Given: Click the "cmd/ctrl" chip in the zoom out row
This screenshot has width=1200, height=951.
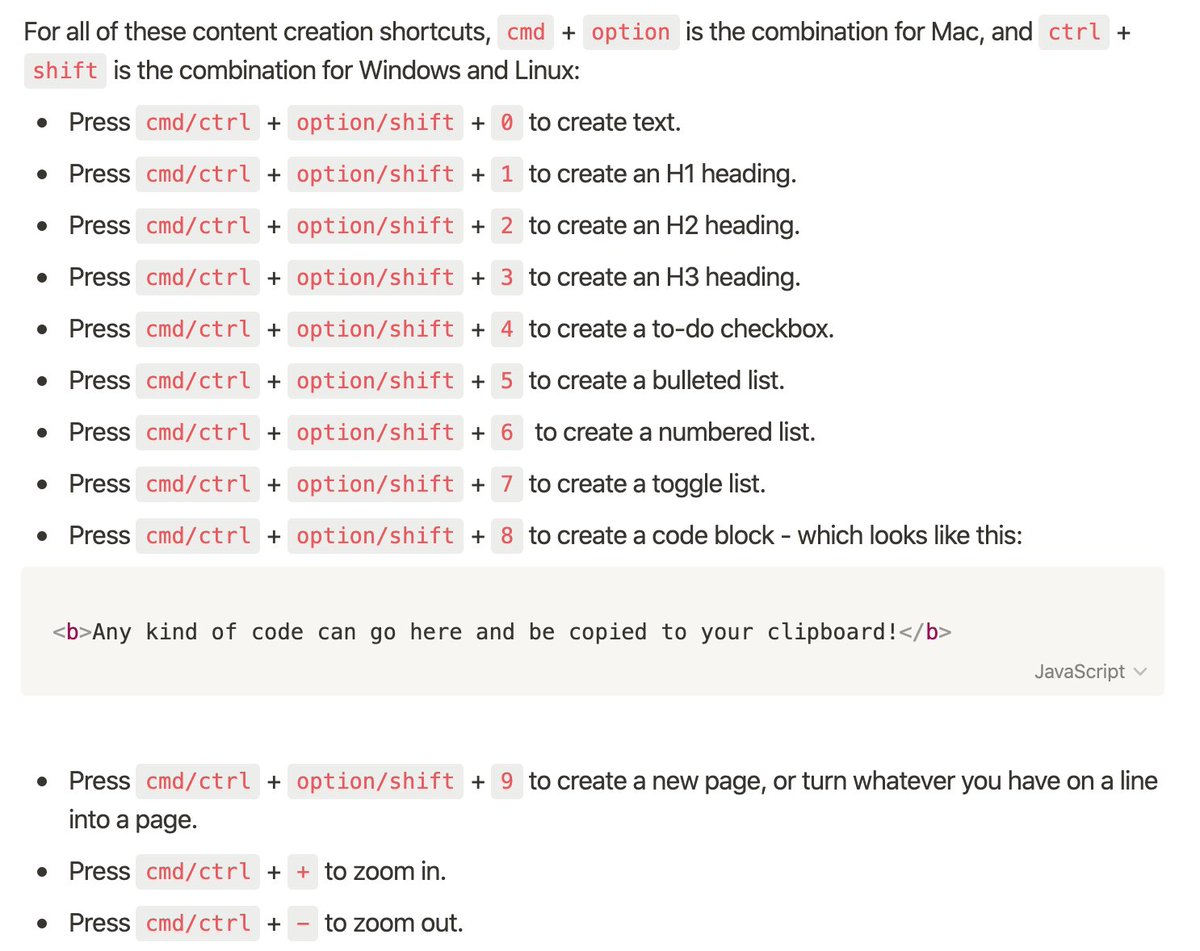Looking at the screenshot, I should pos(198,924).
